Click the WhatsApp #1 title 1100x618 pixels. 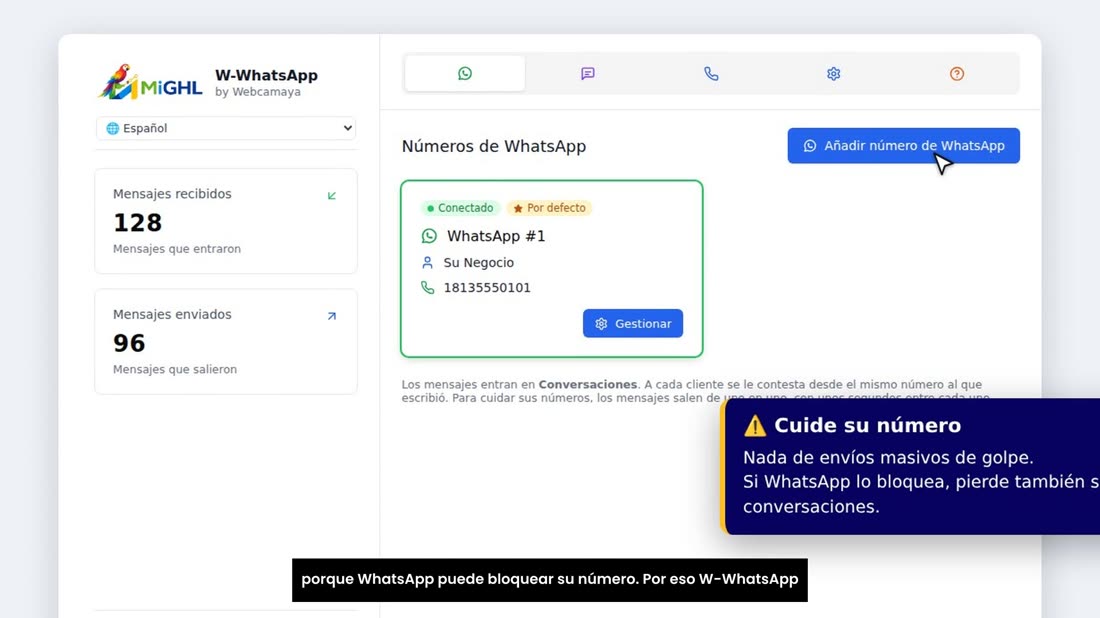(496, 236)
